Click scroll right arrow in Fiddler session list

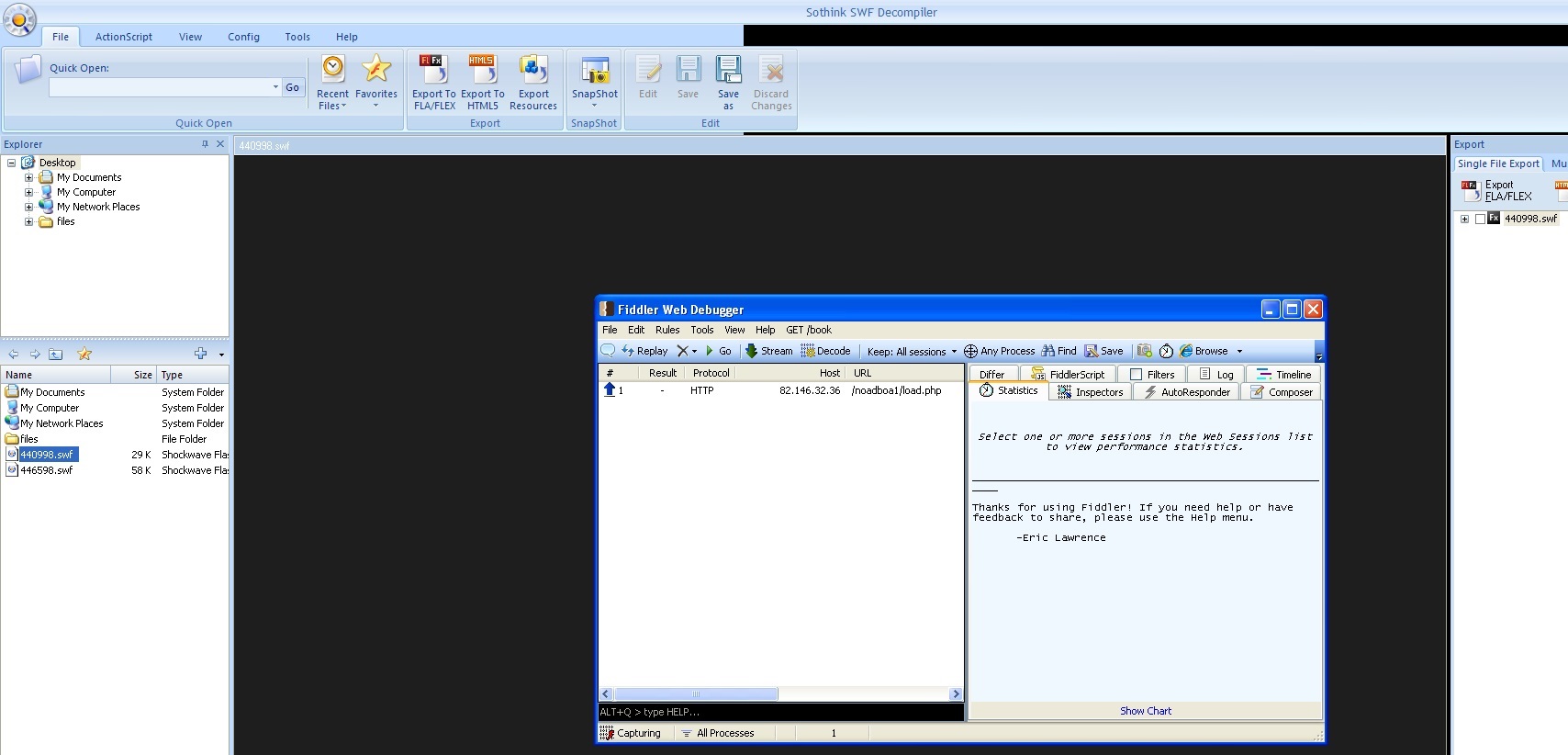pos(956,694)
